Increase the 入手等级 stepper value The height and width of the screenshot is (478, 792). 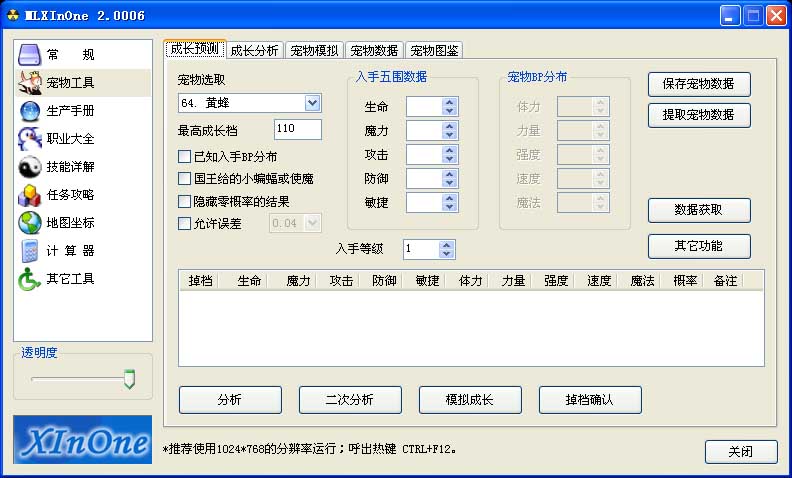[x=446, y=245]
